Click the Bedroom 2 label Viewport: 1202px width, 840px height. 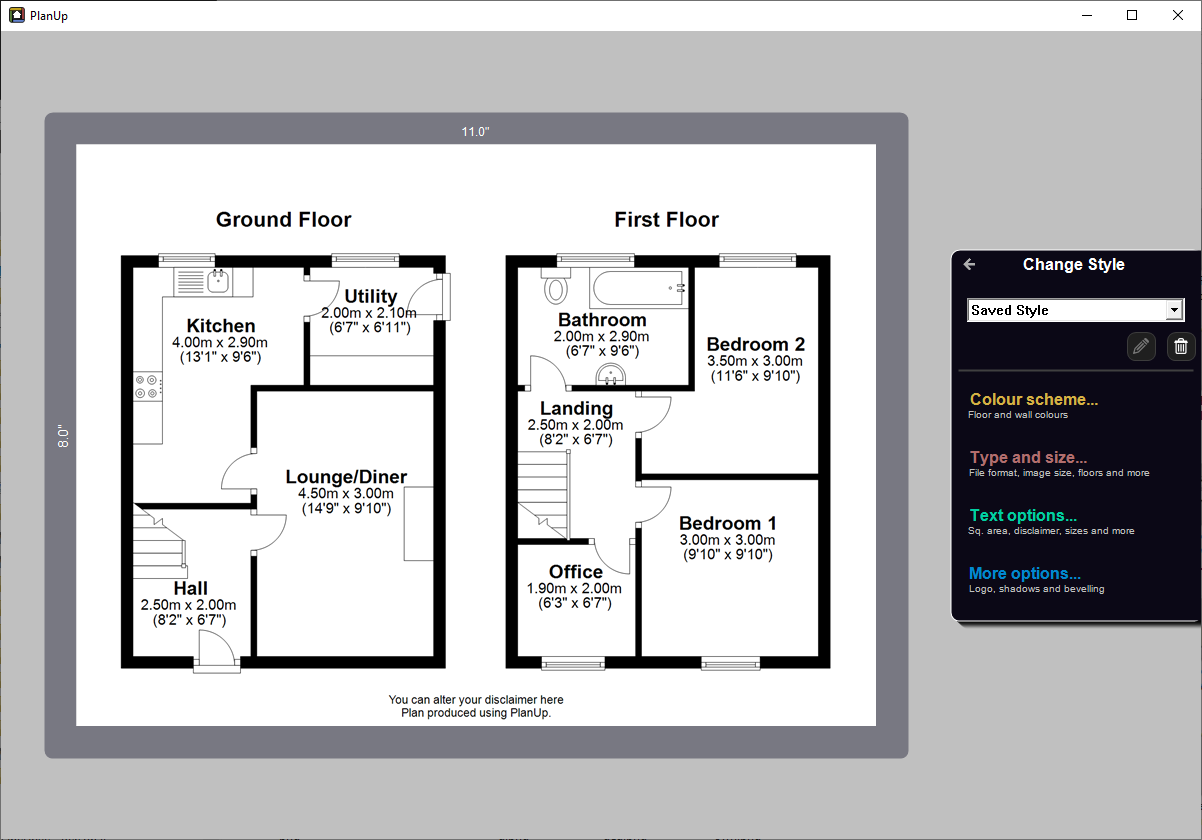(756, 345)
